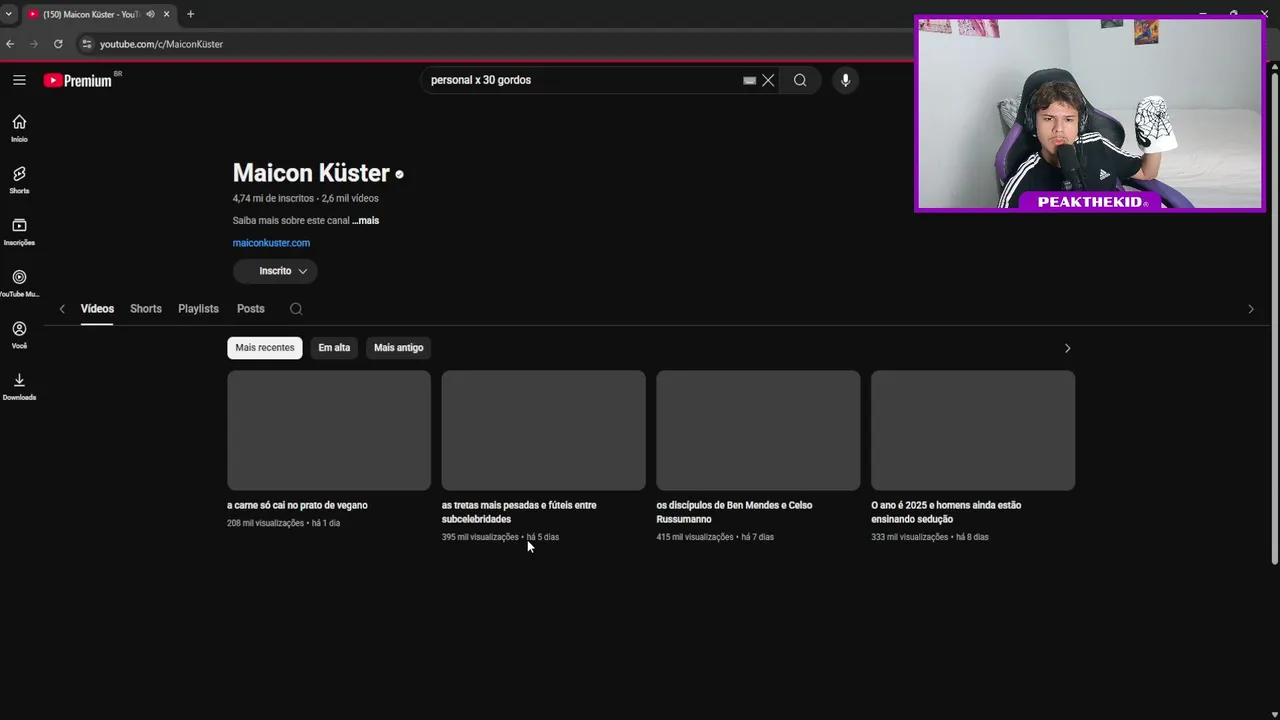Screen dimensions: 1280x720
Task: Click thumbnail of the ensinando sedução video
Action: 973,430
